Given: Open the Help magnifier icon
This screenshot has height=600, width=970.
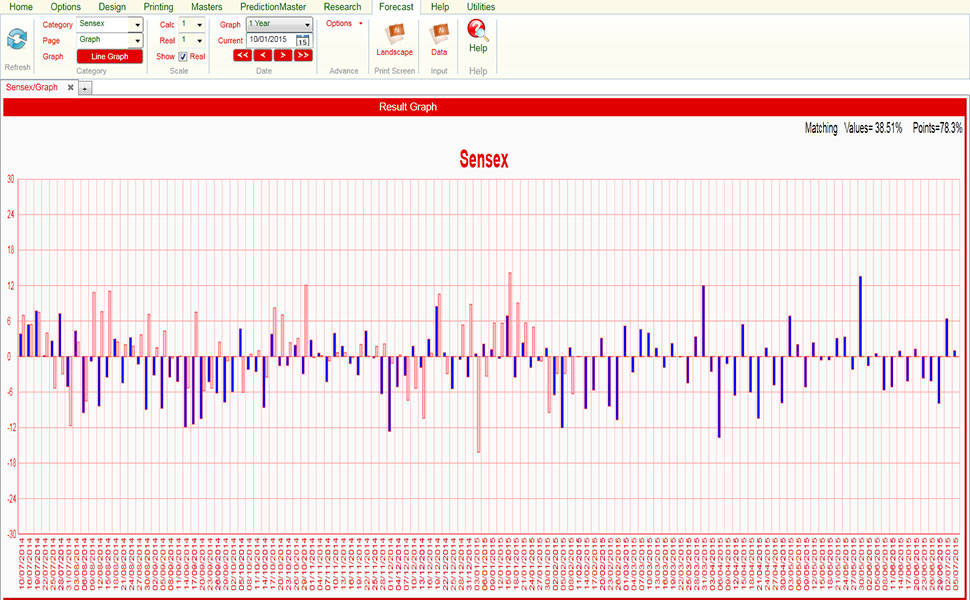Looking at the screenshot, I should (478, 30).
